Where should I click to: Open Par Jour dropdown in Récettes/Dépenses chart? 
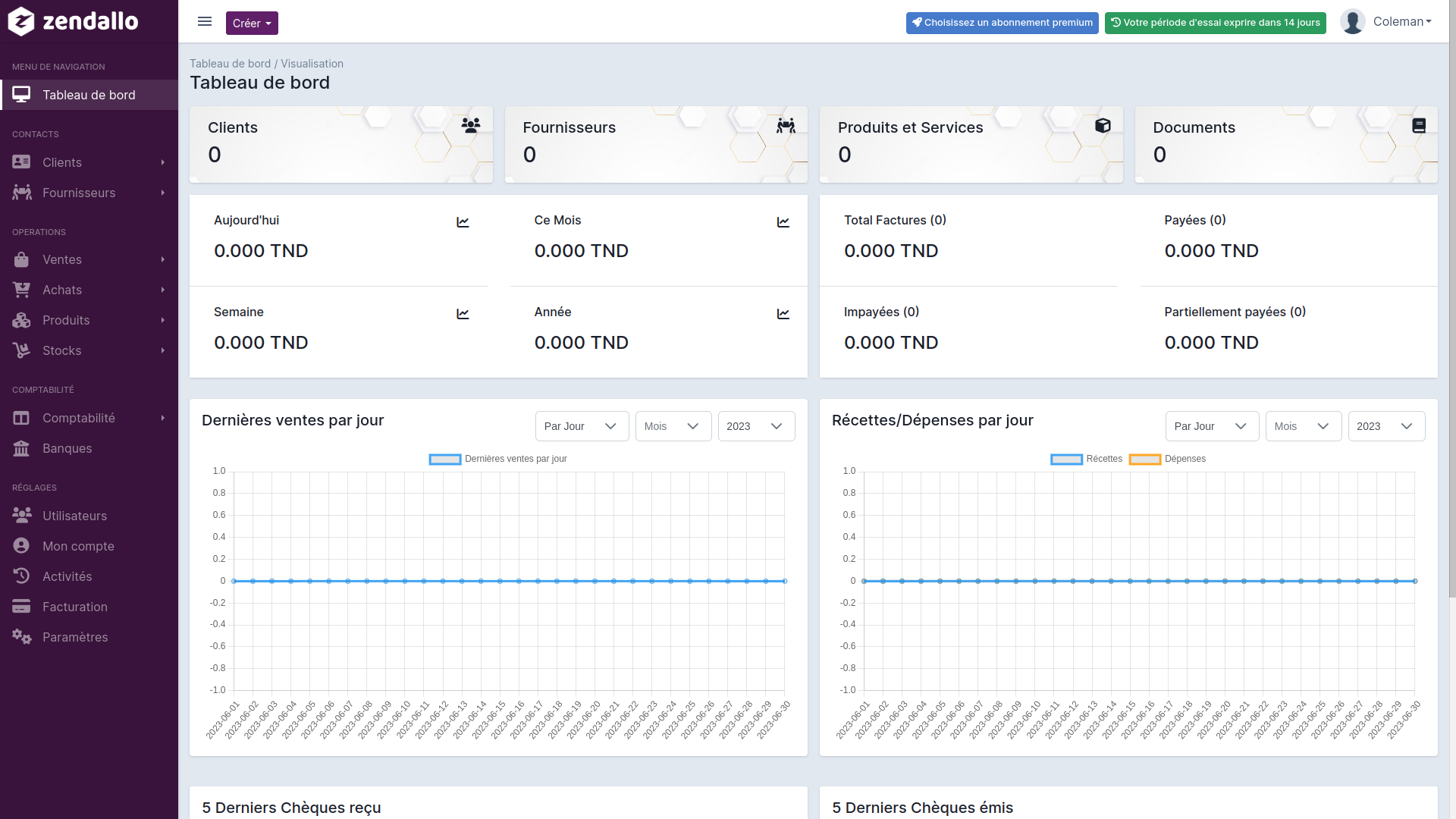1212,426
